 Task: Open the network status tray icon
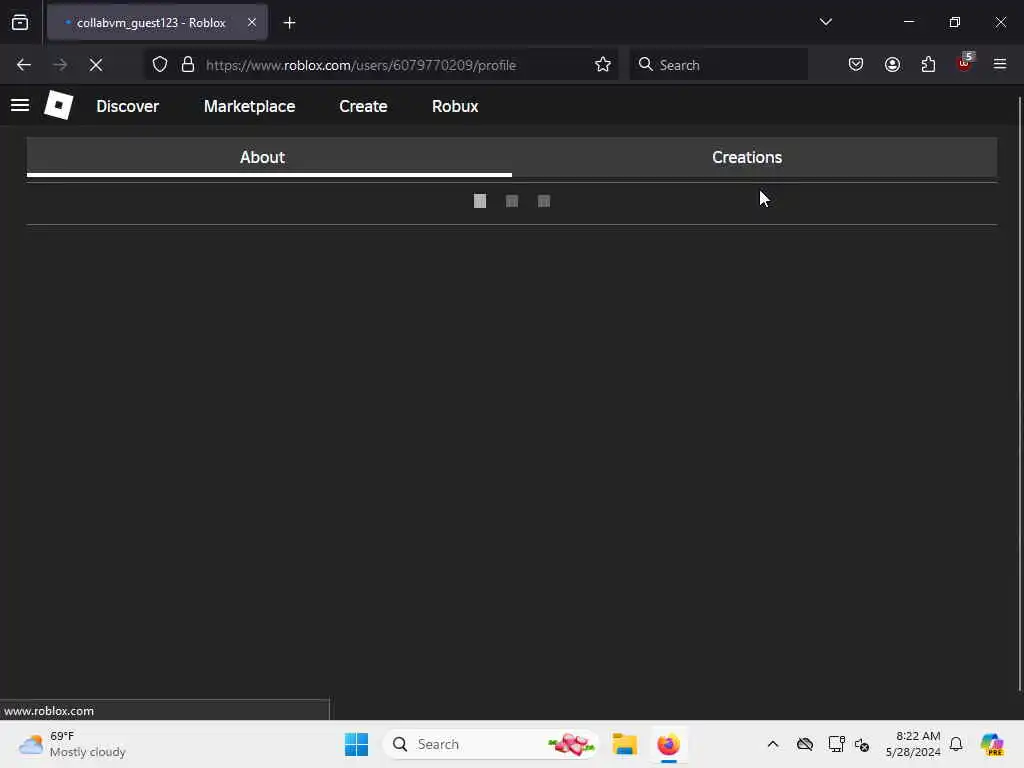click(x=836, y=744)
